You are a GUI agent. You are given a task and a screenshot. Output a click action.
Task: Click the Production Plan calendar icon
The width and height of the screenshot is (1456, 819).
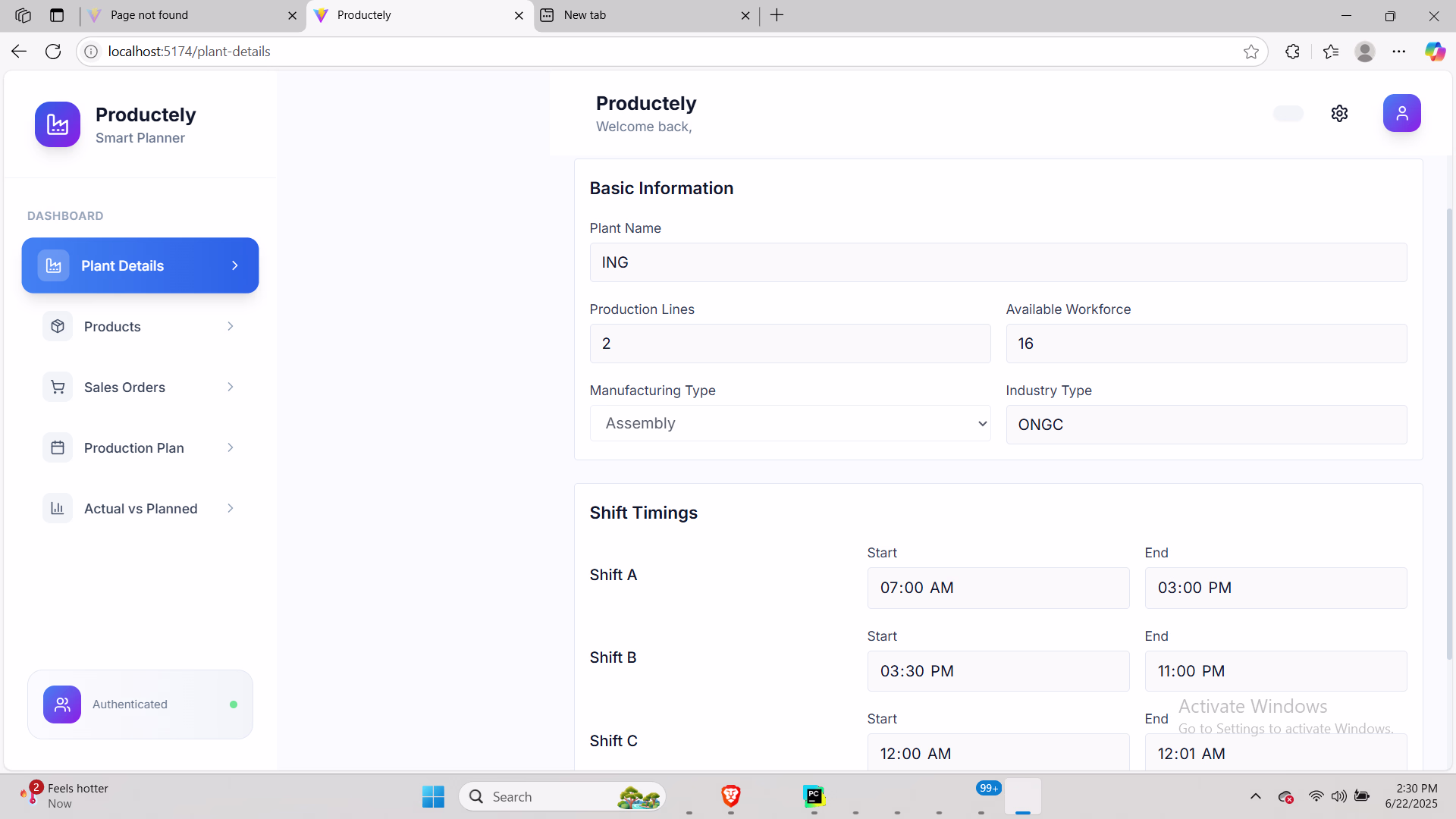58,447
